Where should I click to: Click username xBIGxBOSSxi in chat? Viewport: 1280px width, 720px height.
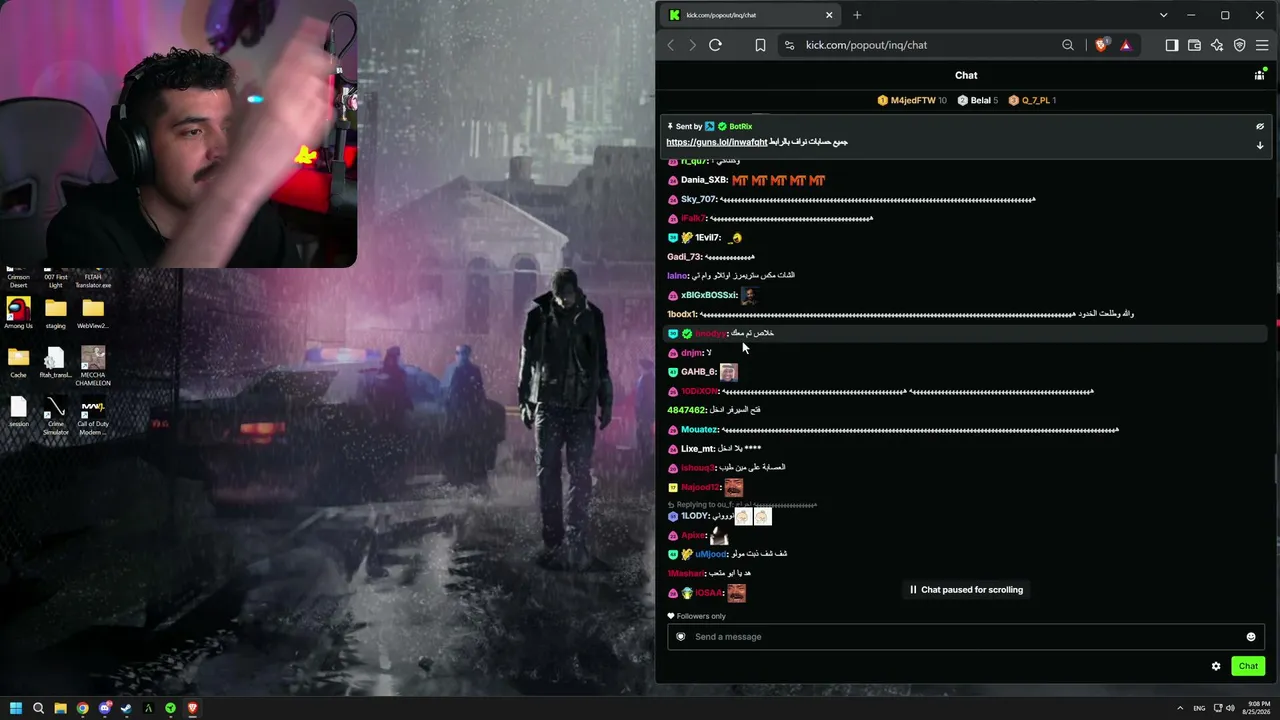tap(709, 295)
